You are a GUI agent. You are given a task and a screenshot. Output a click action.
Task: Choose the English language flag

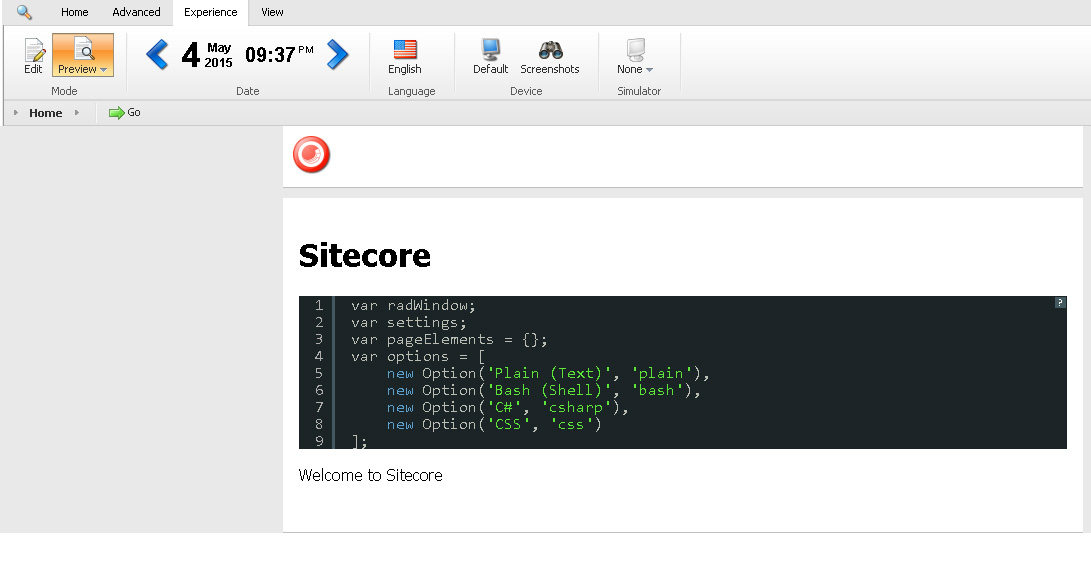[x=405, y=56]
